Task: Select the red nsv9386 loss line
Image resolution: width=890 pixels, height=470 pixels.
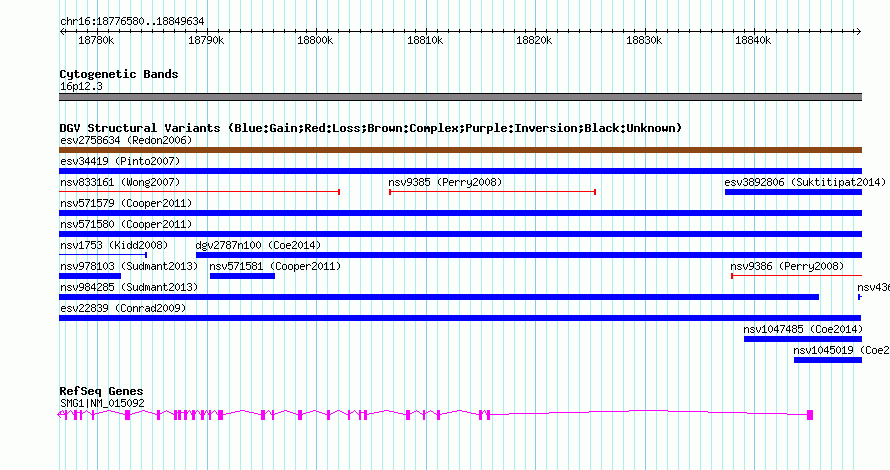Action: [796, 276]
